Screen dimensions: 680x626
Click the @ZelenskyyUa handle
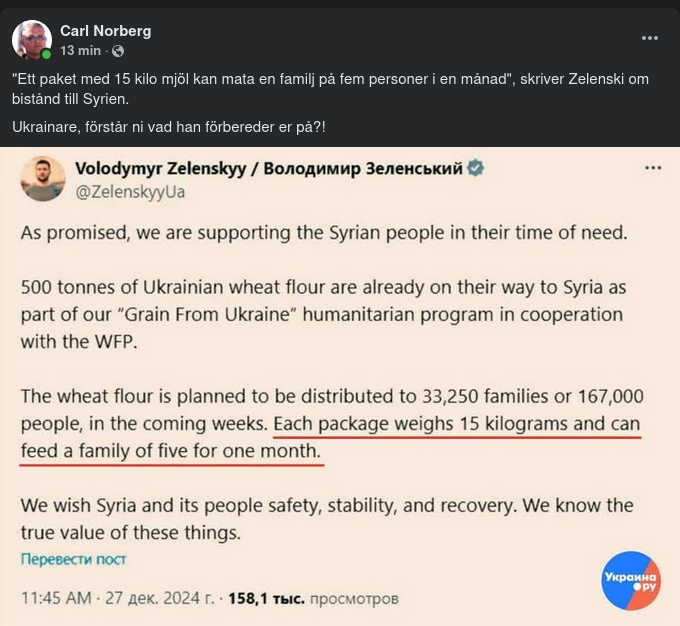point(130,191)
